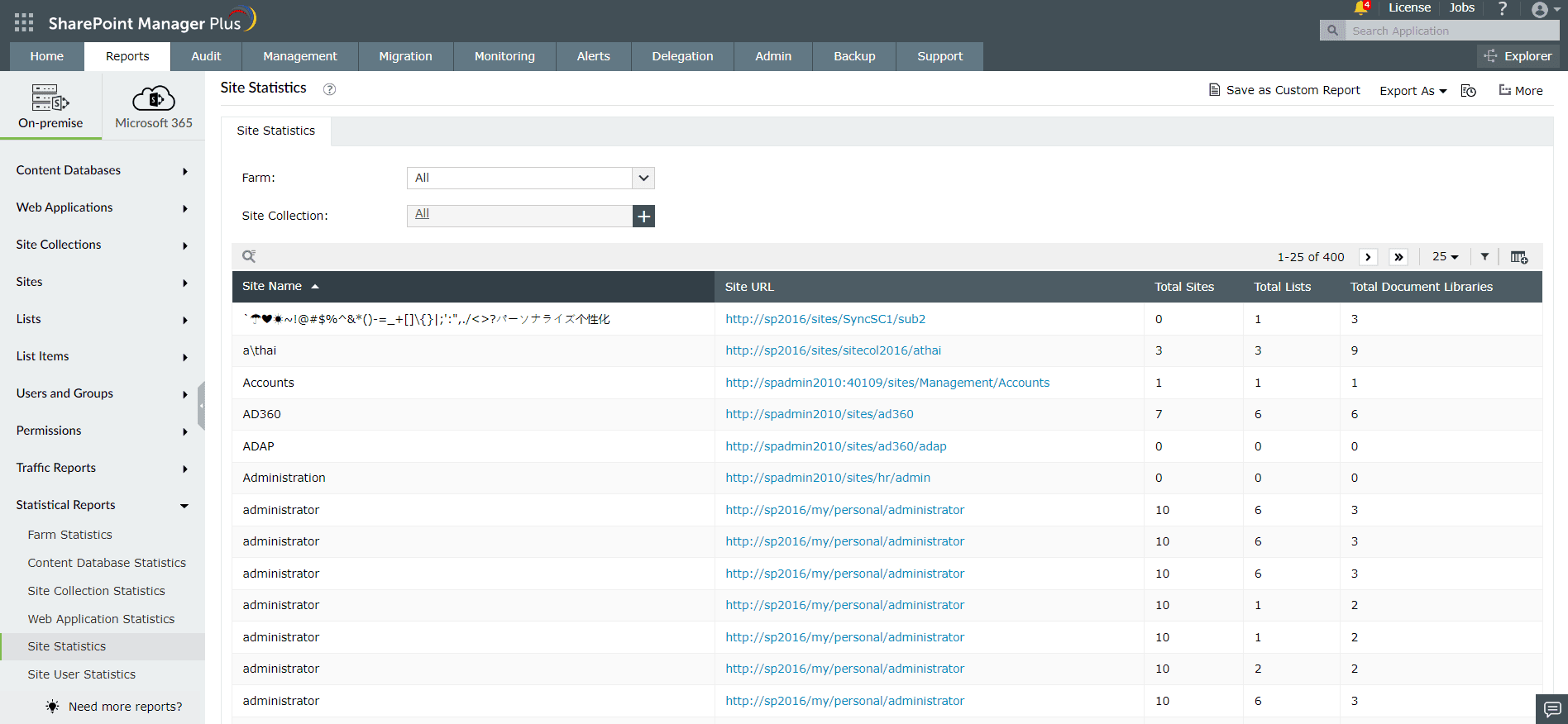Expand the Lists menu
1568x724 pixels.
(x=103, y=319)
